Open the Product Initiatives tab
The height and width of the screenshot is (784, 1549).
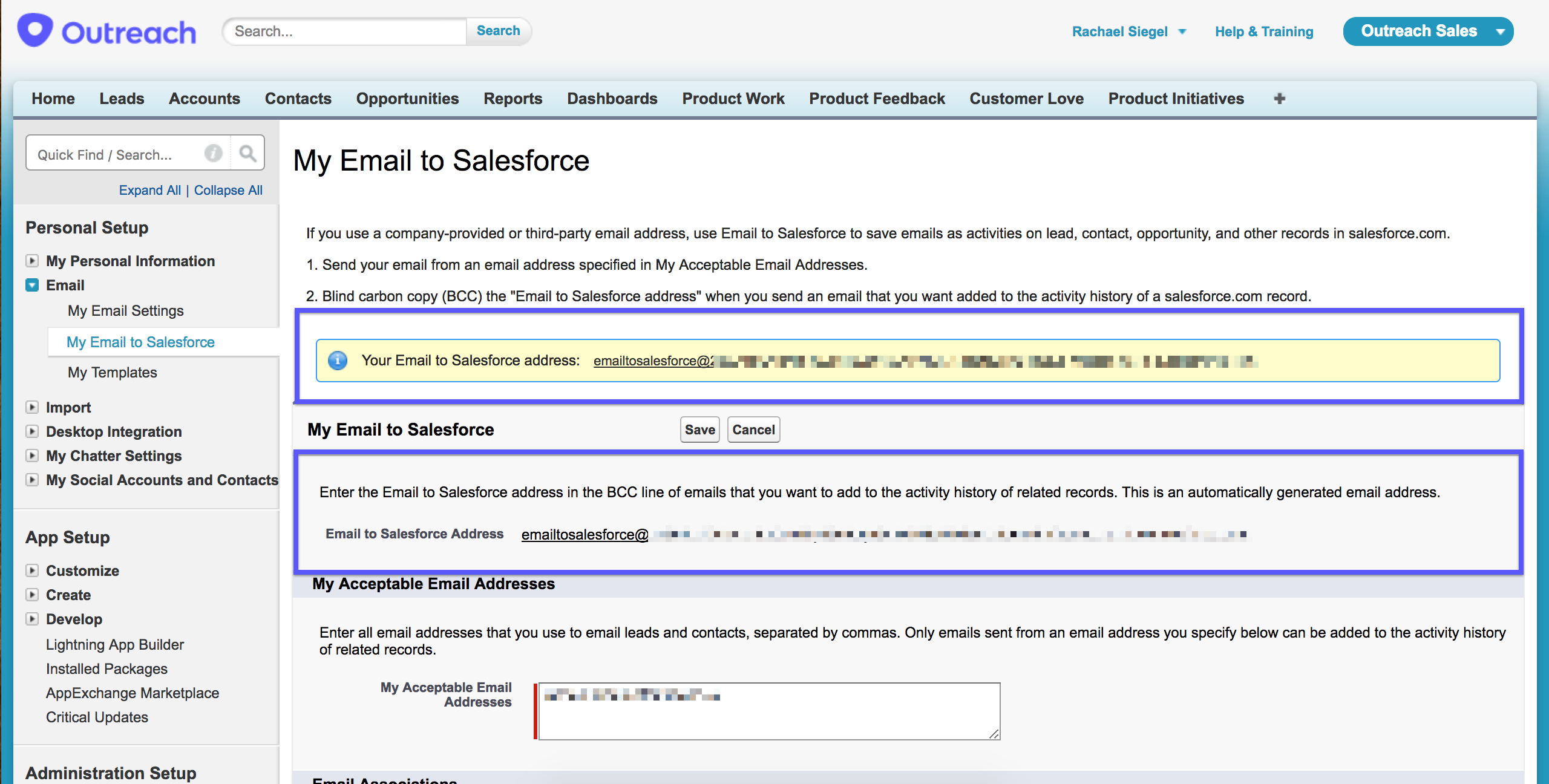pos(1176,99)
